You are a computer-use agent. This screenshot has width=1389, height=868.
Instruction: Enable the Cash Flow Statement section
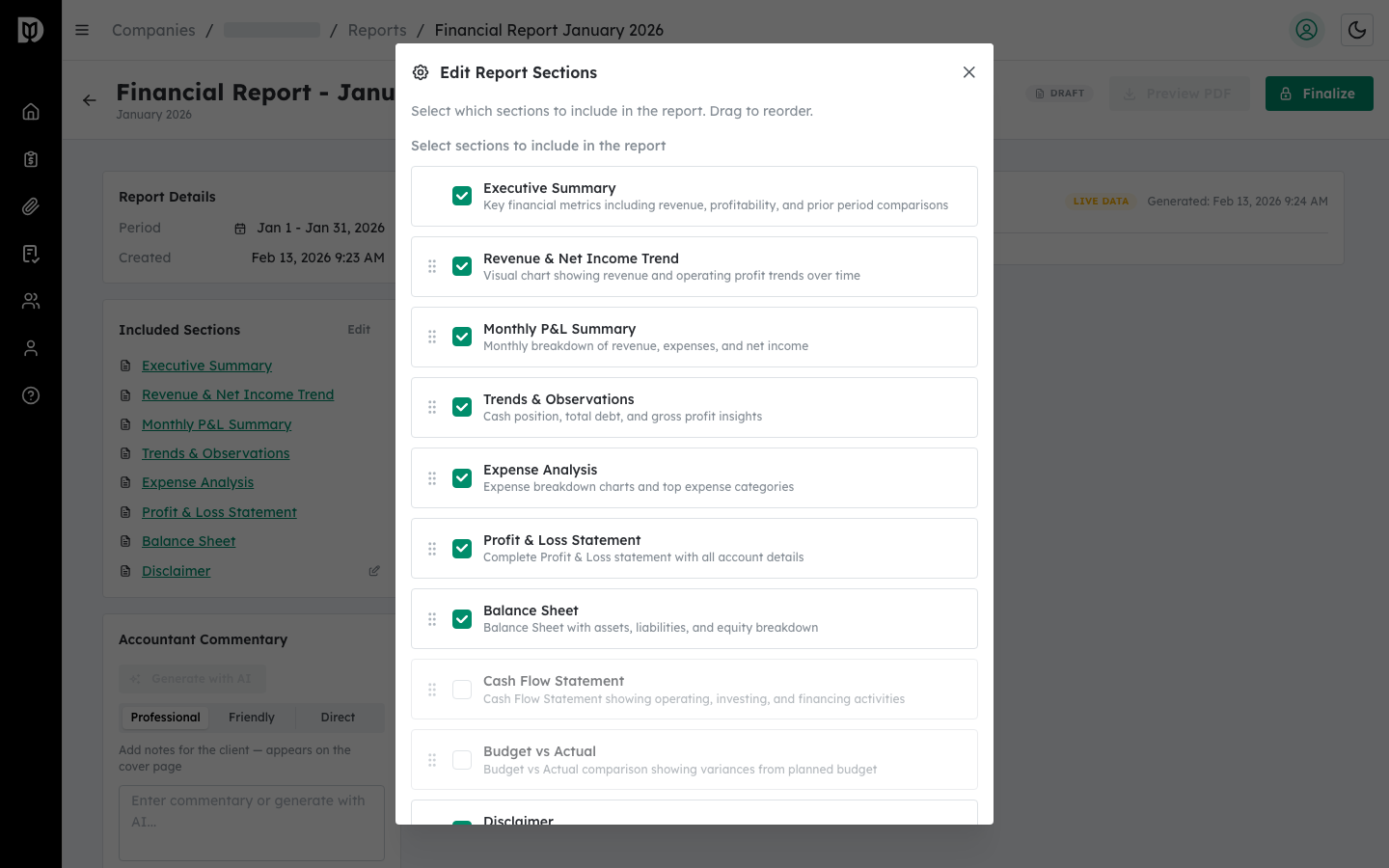[x=462, y=689]
